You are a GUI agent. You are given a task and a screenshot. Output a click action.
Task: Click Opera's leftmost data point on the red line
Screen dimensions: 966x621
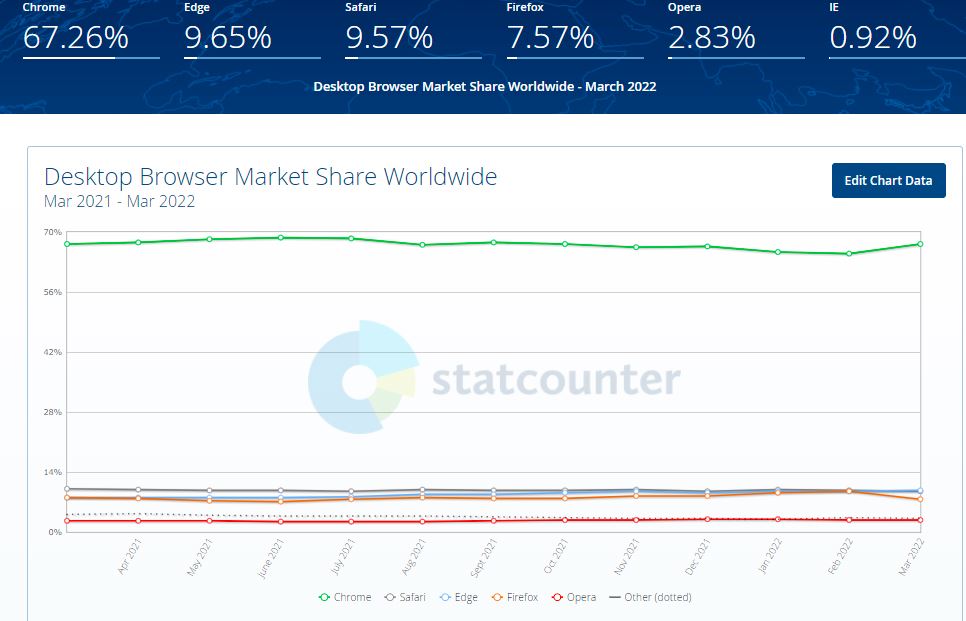point(67,521)
